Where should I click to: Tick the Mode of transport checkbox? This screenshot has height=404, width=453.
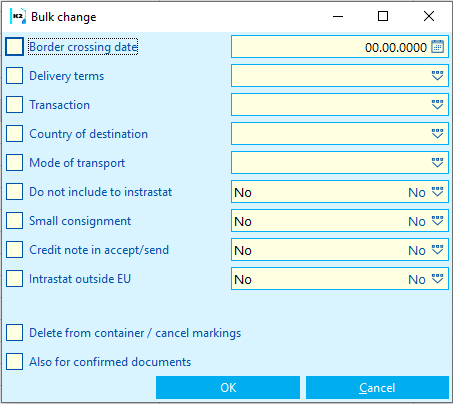tap(14, 162)
